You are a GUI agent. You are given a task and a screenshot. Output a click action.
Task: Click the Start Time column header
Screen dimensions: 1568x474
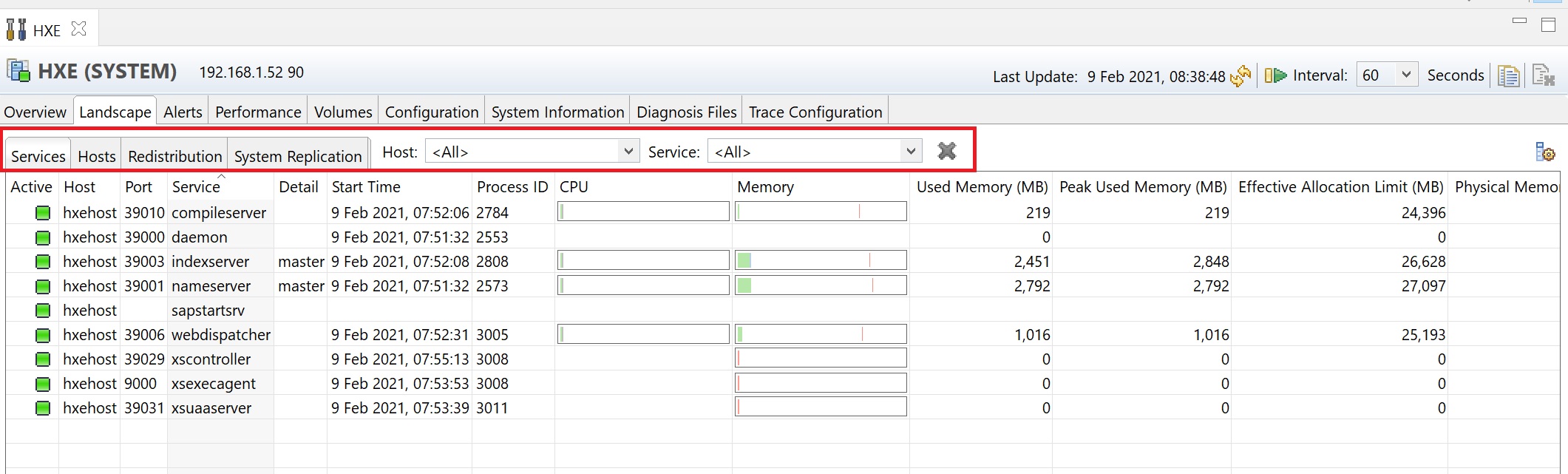click(x=366, y=187)
